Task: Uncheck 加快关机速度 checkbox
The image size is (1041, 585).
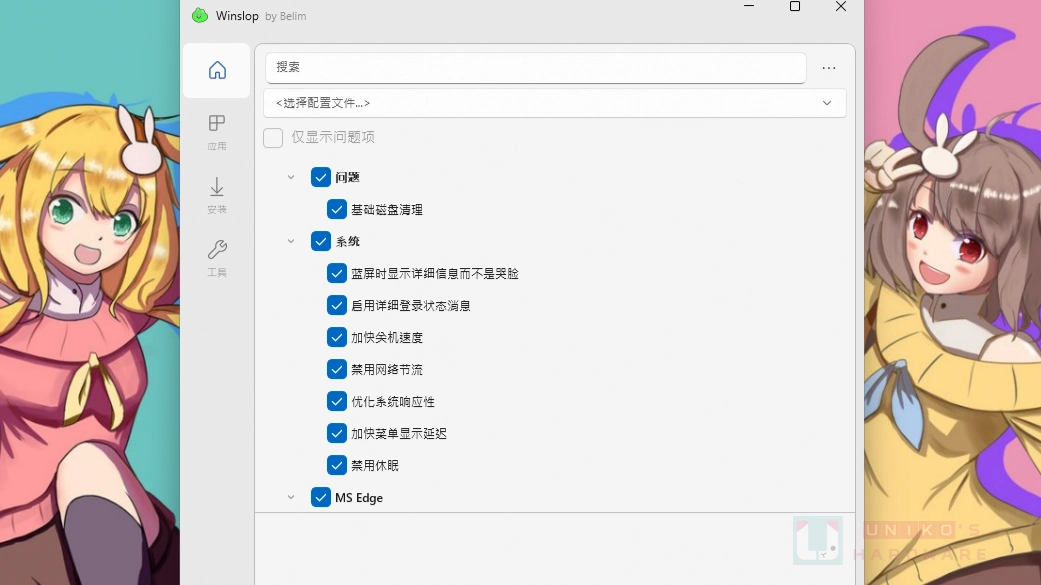Action: tap(337, 337)
